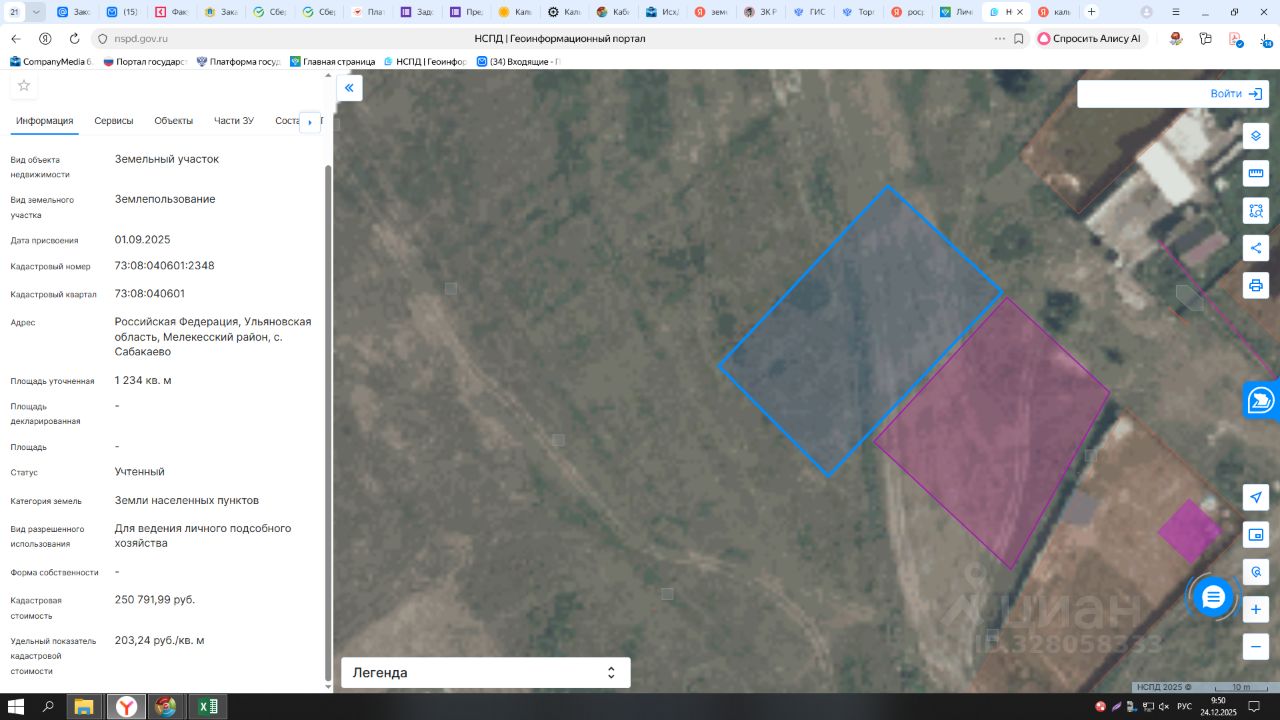Open the overview mini-map button
Image resolution: width=1280 pixels, height=720 pixels.
pyautogui.click(x=1256, y=535)
